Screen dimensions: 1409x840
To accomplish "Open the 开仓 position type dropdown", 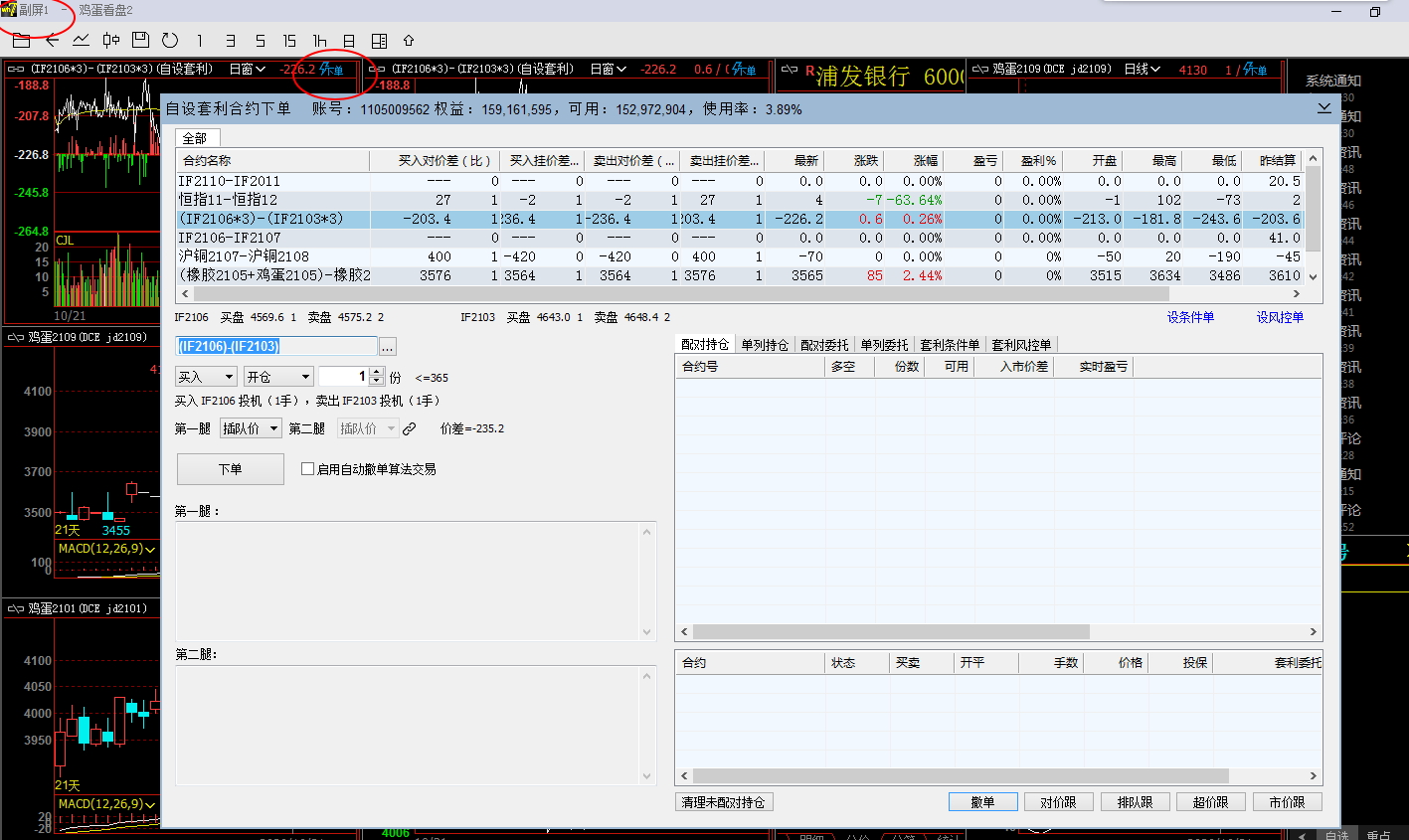I will coord(304,377).
